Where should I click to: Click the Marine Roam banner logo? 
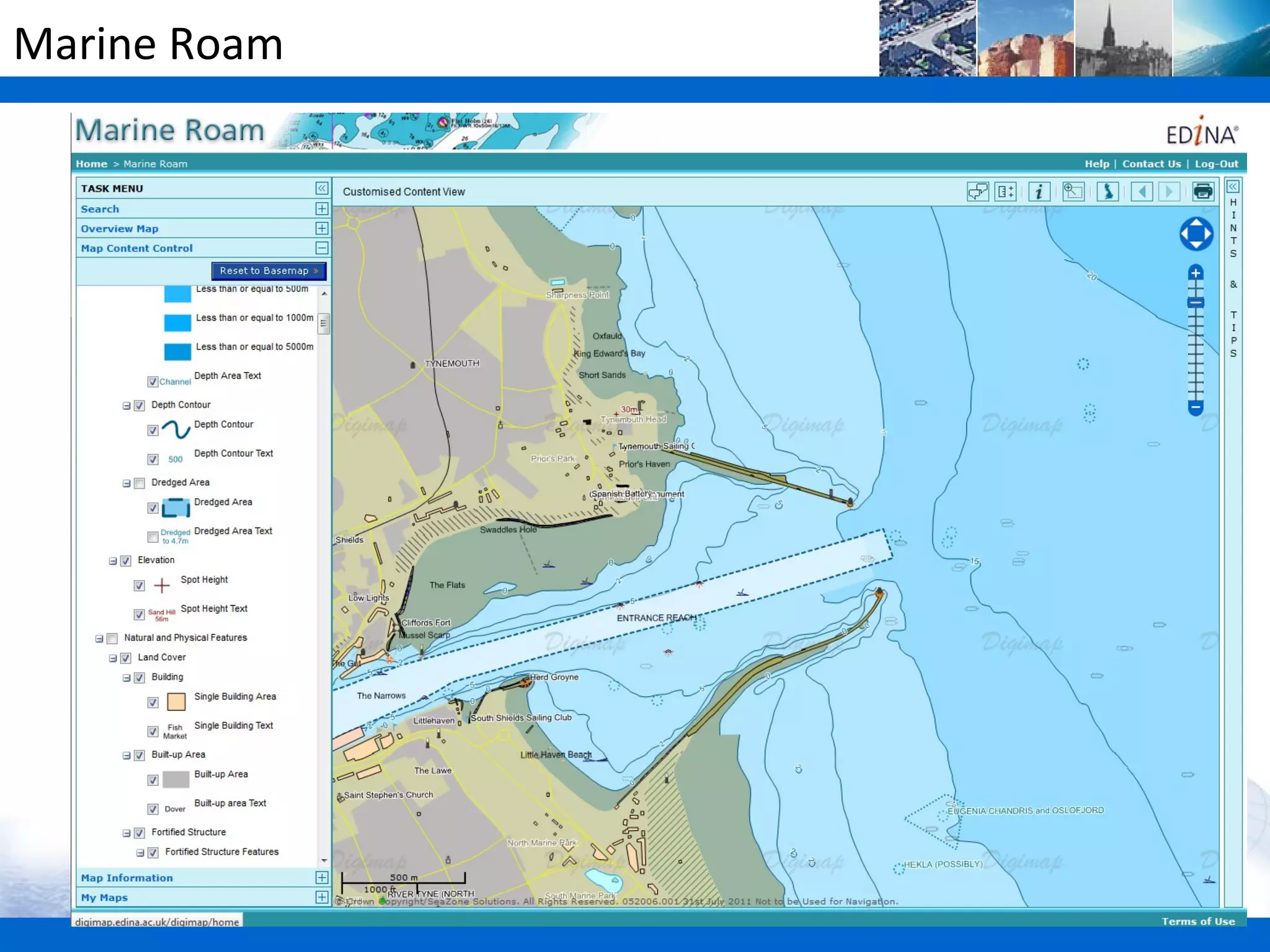(170, 131)
